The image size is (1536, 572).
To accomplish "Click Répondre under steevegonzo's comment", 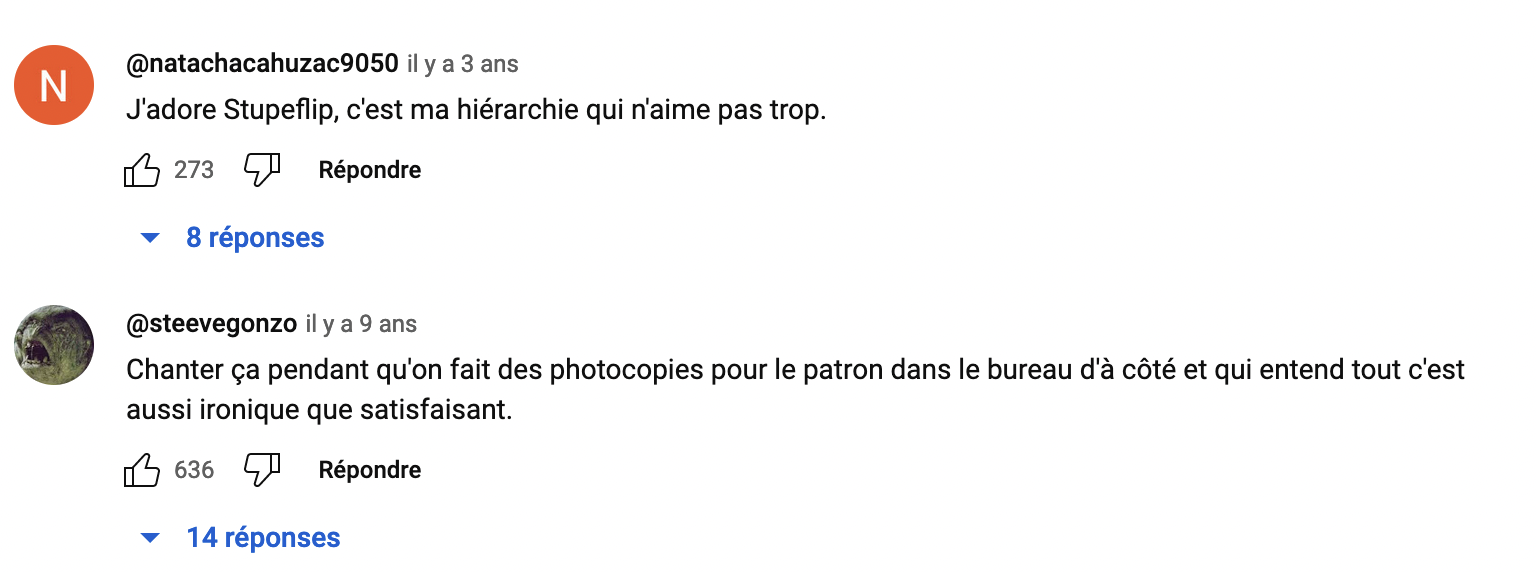I will coord(370,470).
